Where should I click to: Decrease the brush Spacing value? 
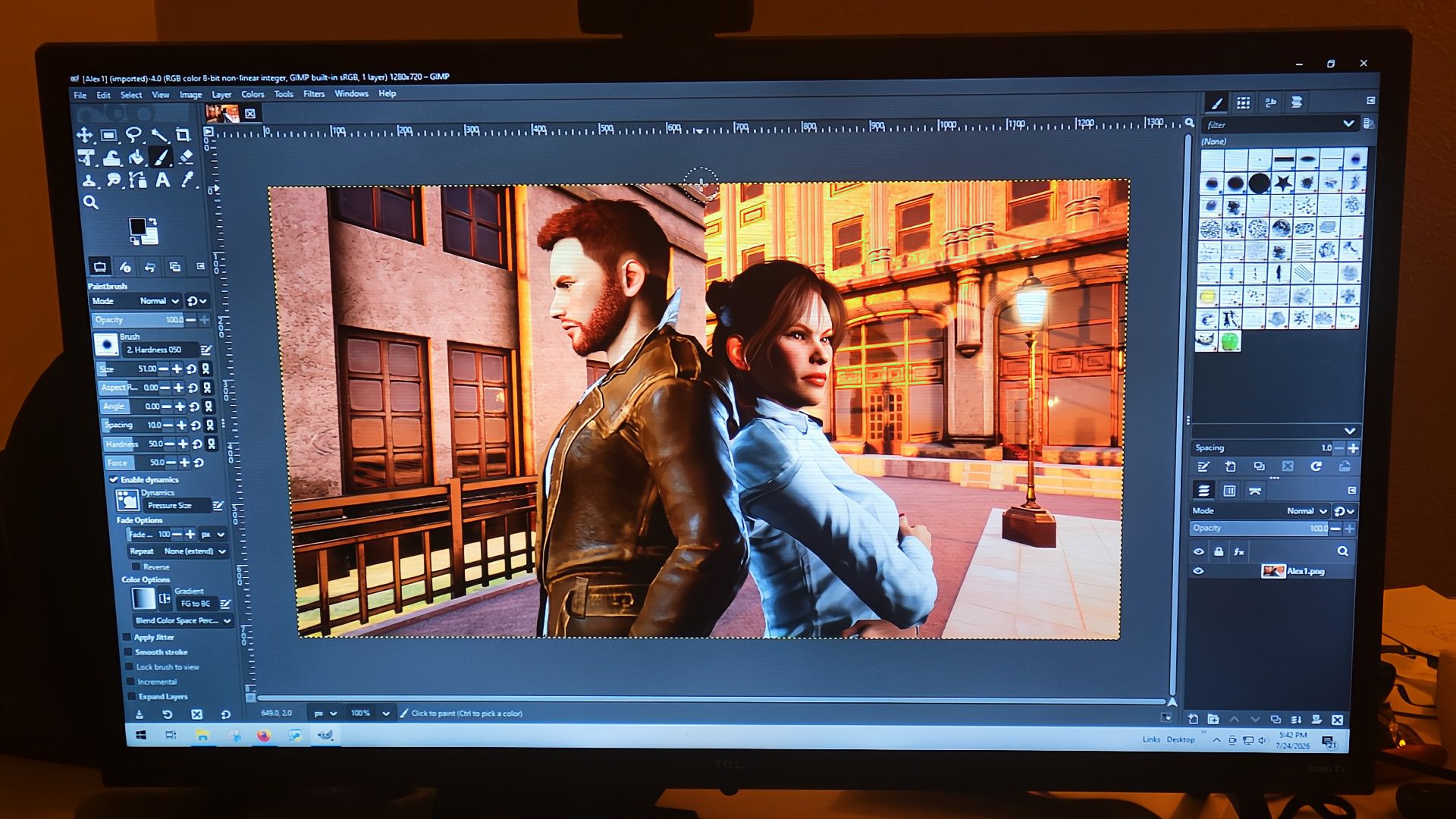168,425
